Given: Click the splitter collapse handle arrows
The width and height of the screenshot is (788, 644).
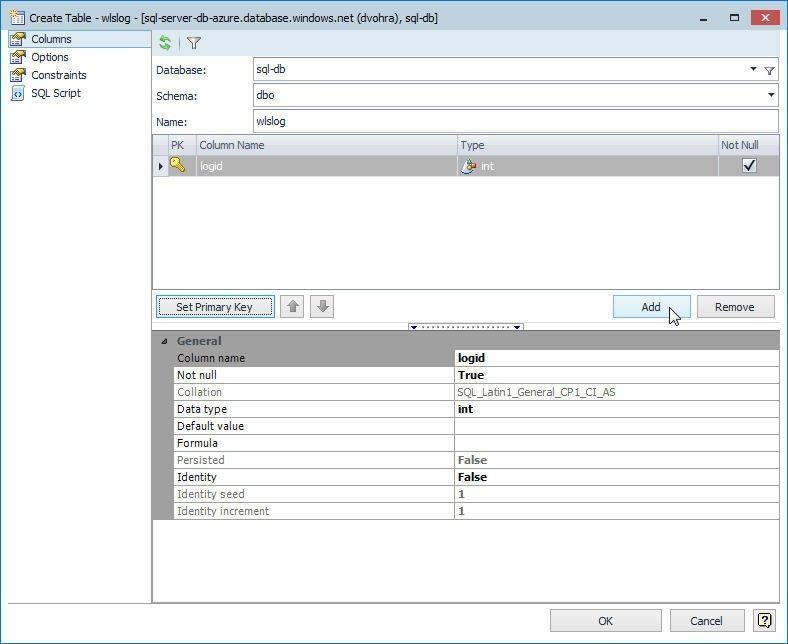Looking at the screenshot, I should pyautogui.click(x=466, y=327).
